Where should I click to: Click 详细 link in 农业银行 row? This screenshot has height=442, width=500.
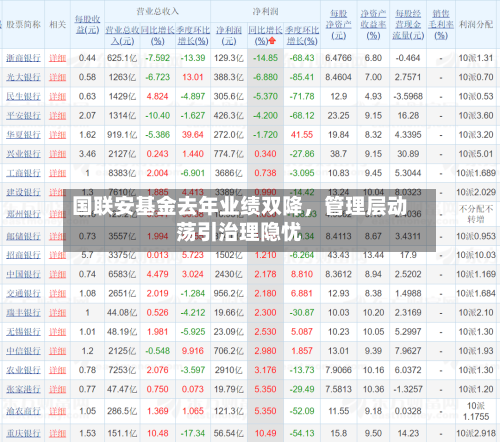tap(57, 370)
